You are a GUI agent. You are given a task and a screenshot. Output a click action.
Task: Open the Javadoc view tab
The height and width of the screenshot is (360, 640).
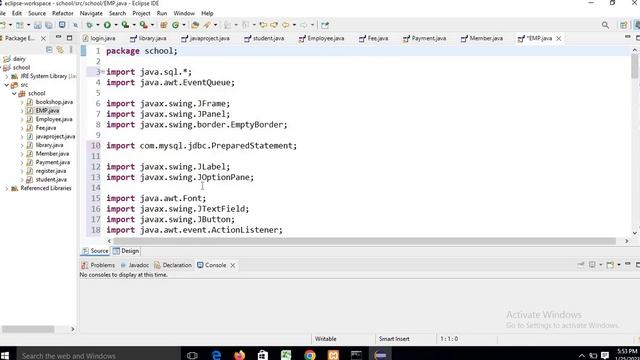pyautogui.click(x=134, y=265)
